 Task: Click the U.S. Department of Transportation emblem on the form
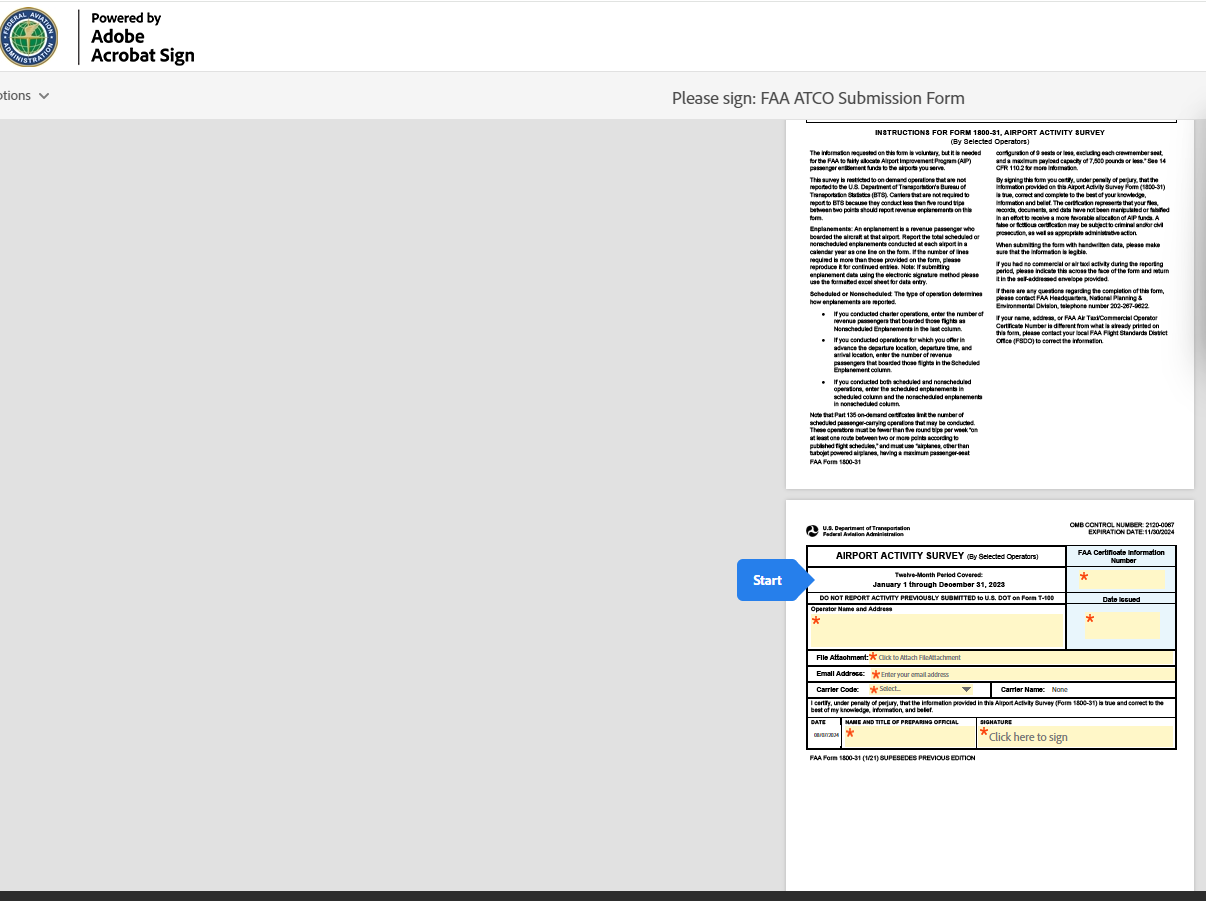pyautogui.click(x=812, y=530)
